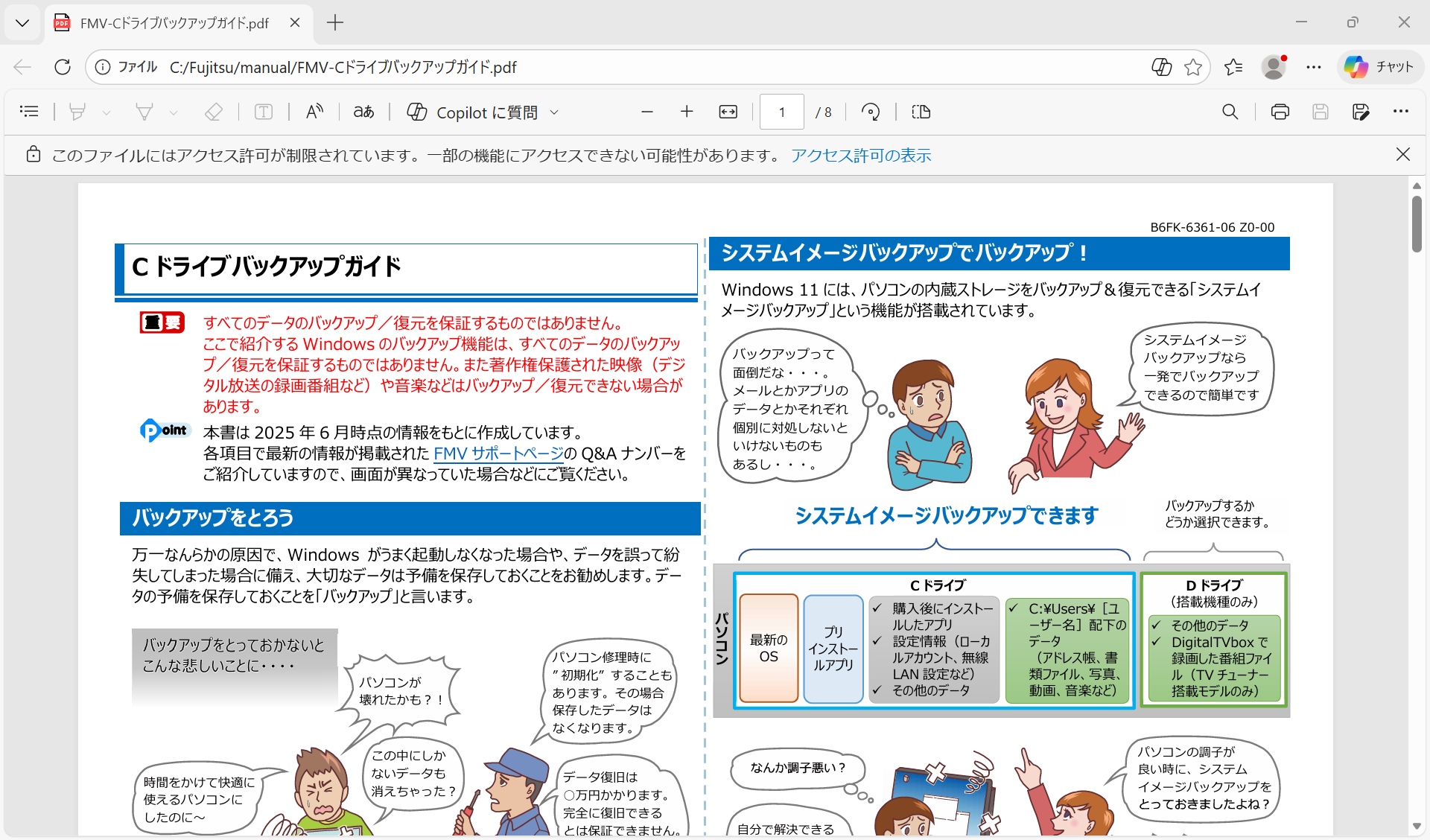Image resolution: width=1430 pixels, height=840 pixels.
Task: Add page to favorites star
Action: pos(1193,67)
